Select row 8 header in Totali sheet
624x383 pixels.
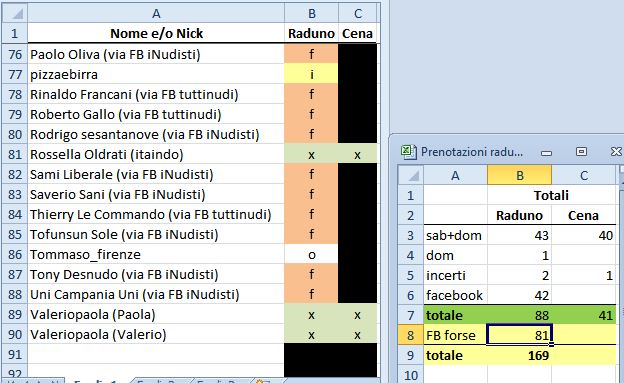[411, 335]
